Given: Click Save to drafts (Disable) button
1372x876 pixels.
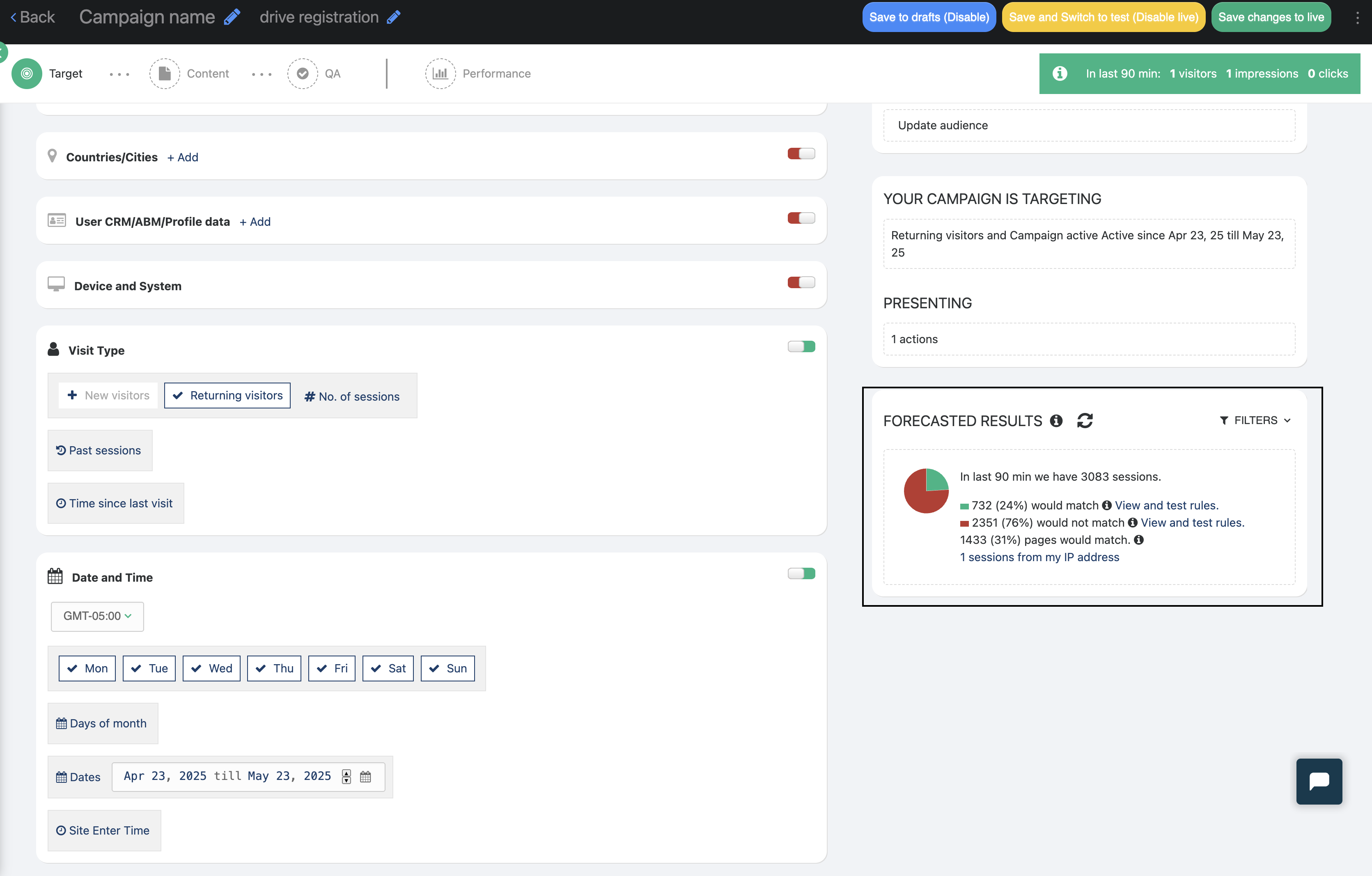Looking at the screenshot, I should (x=929, y=17).
